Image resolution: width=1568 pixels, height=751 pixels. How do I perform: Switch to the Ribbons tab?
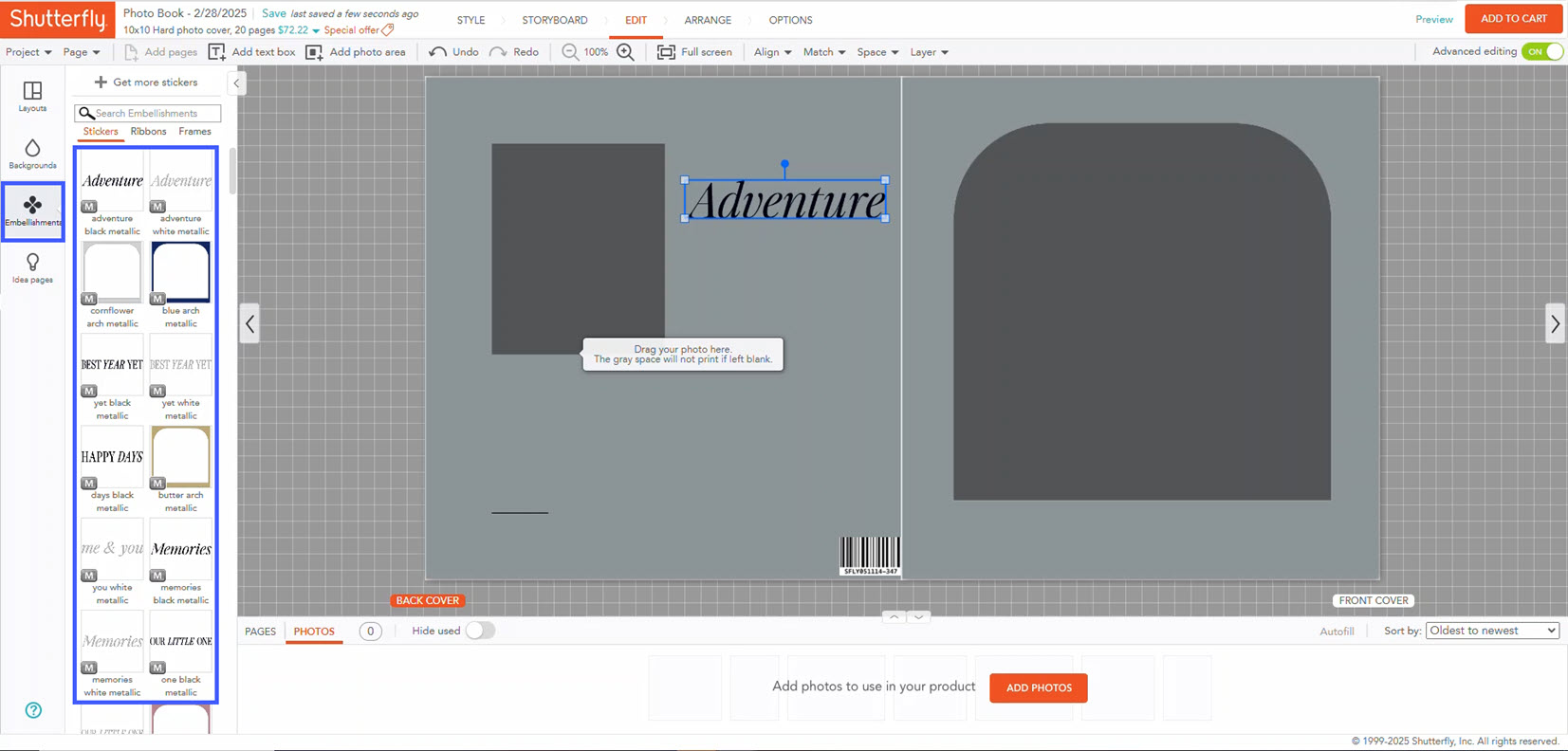click(148, 132)
